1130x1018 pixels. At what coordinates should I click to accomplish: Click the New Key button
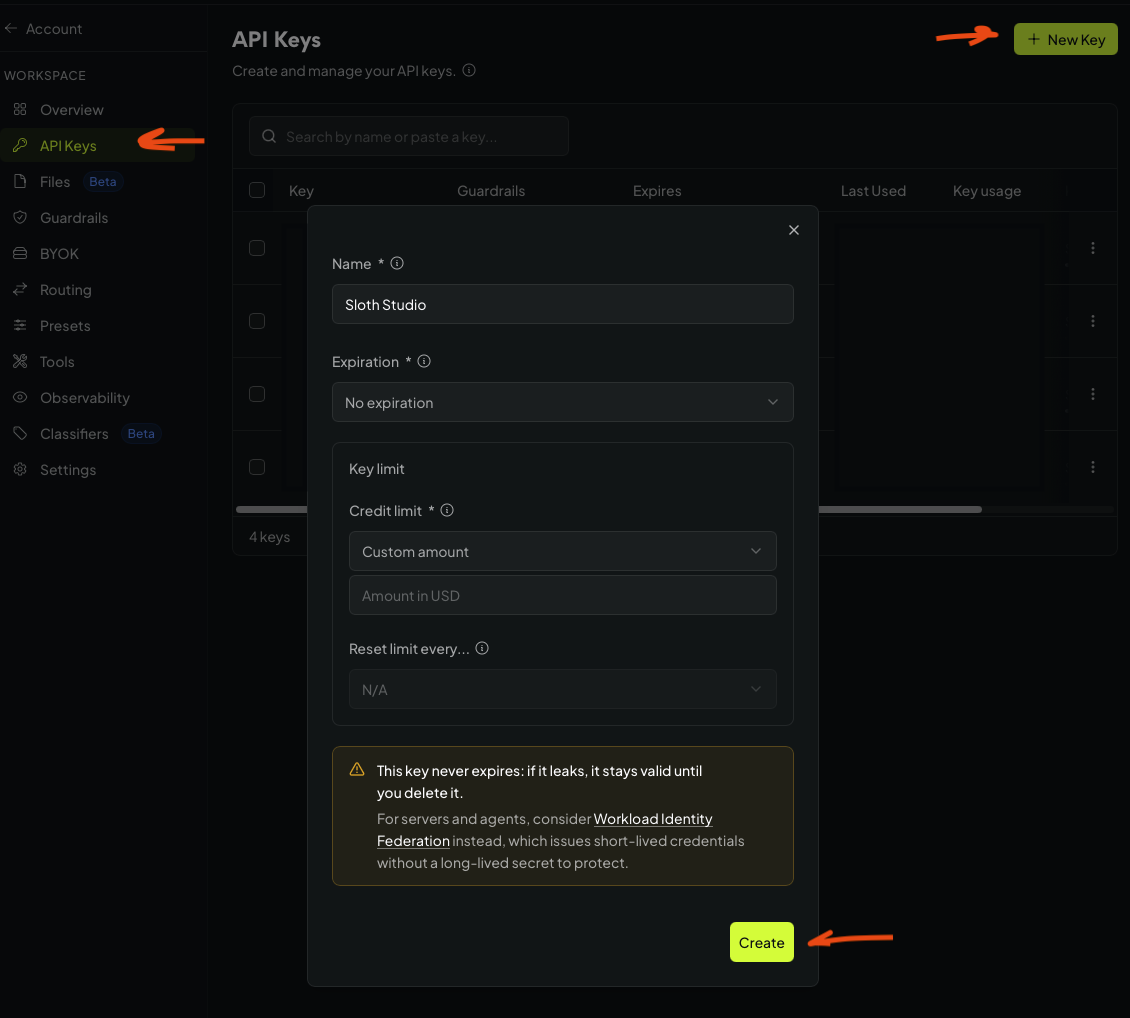[x=1065, y=39]
